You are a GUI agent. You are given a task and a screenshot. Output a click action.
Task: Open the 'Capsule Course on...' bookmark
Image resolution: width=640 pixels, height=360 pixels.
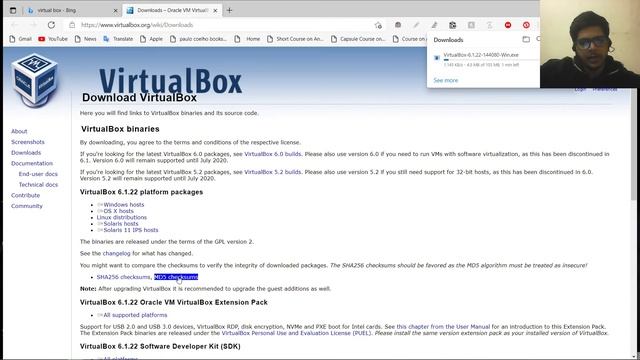(x=358, y=39)
